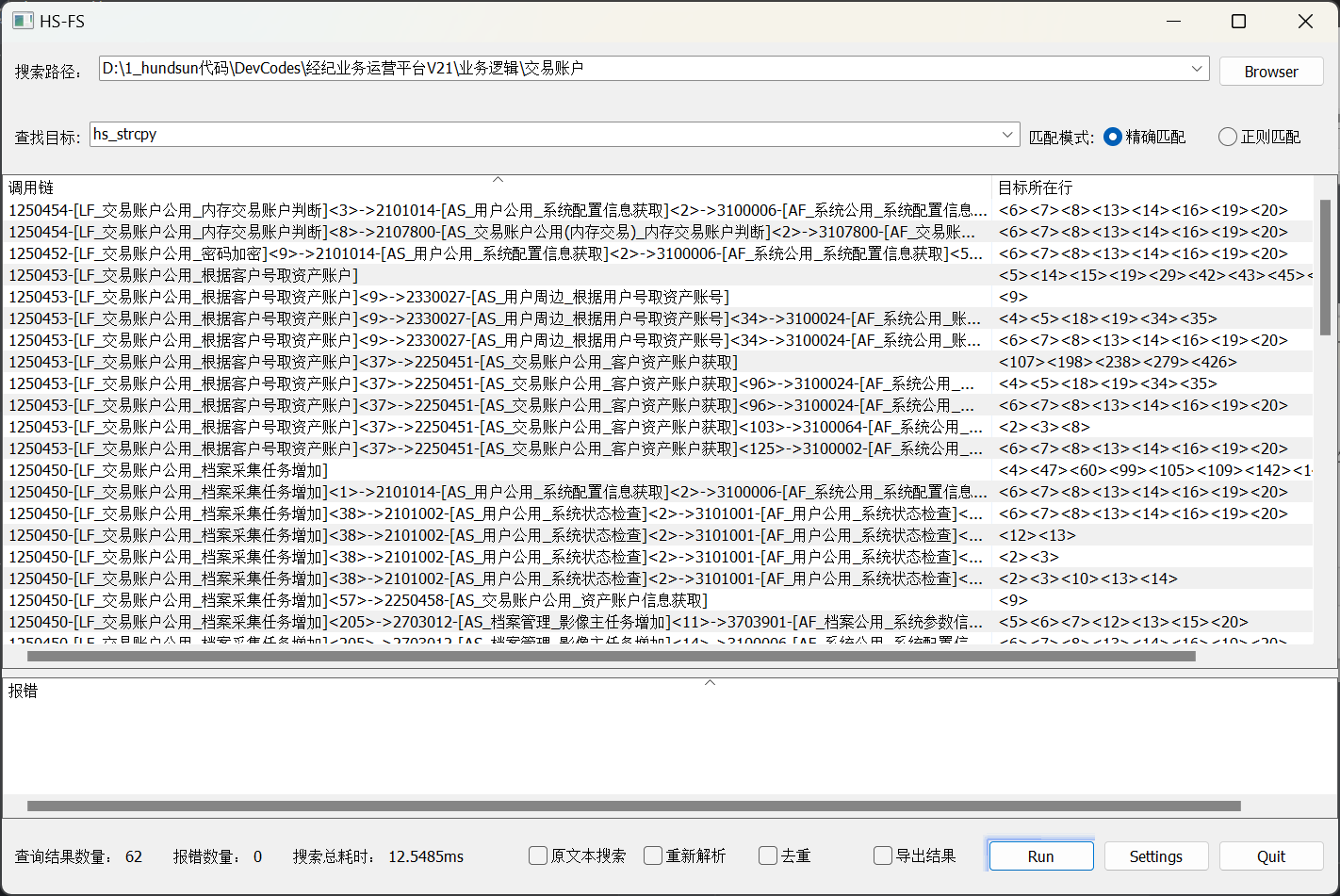
Task: Click the results list vertical scrollbar
Action: tap(1325, 268)
